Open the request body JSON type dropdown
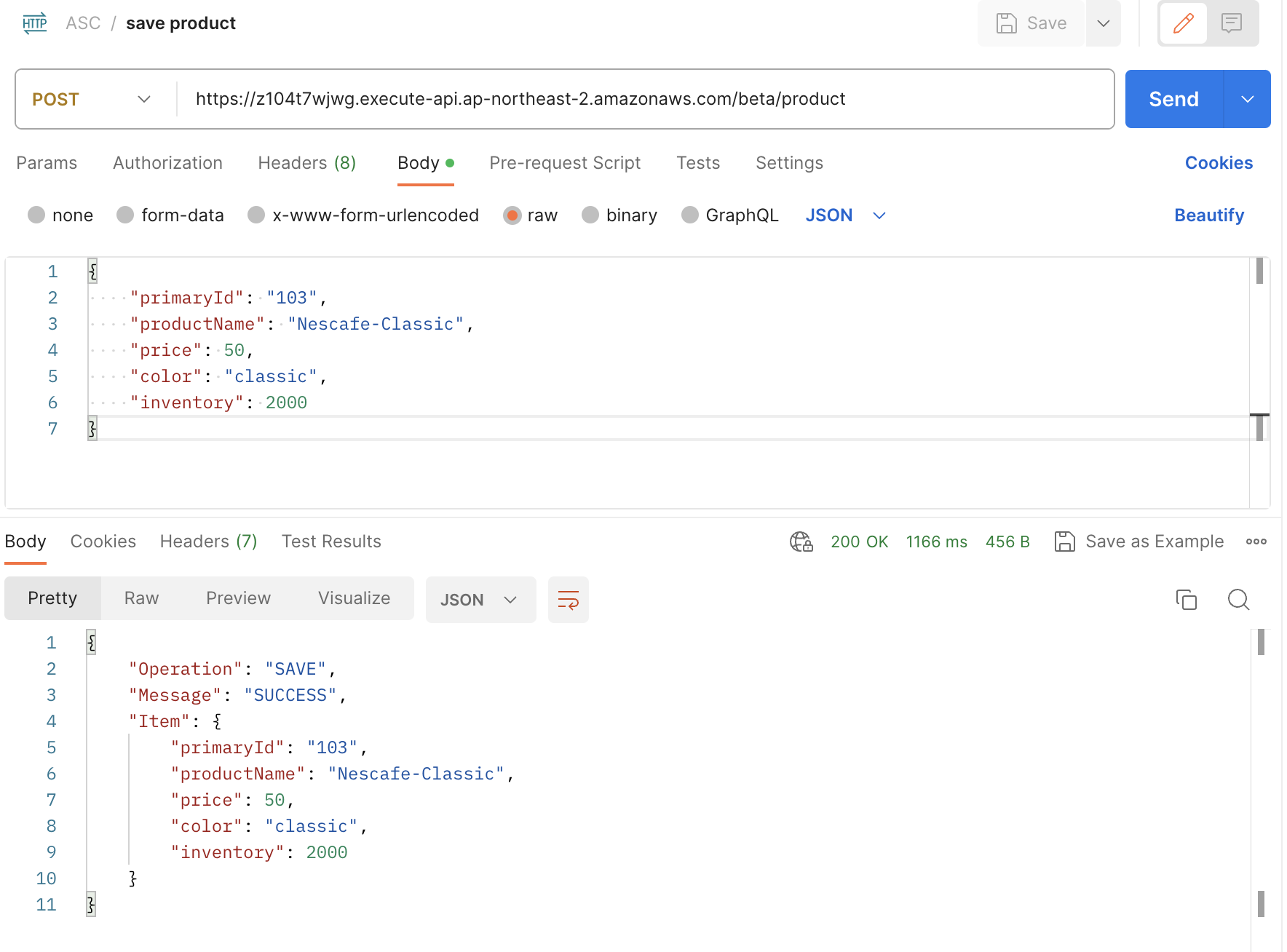 pyautogui.click(x=845, y=215)
